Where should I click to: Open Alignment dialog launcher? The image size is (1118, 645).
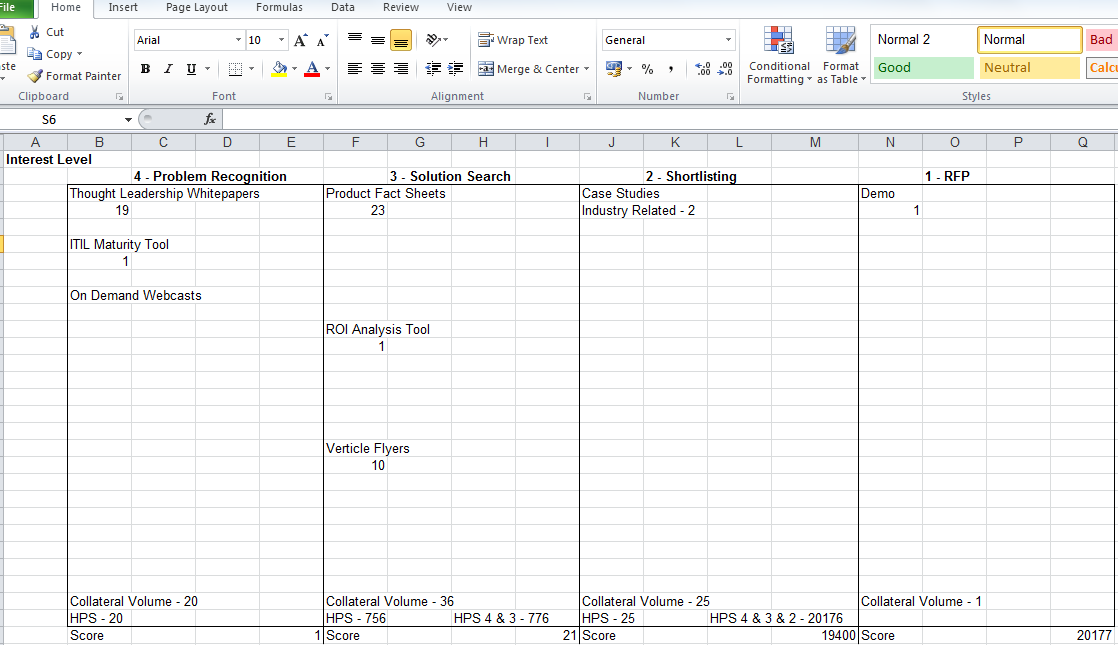pos(588,97)
